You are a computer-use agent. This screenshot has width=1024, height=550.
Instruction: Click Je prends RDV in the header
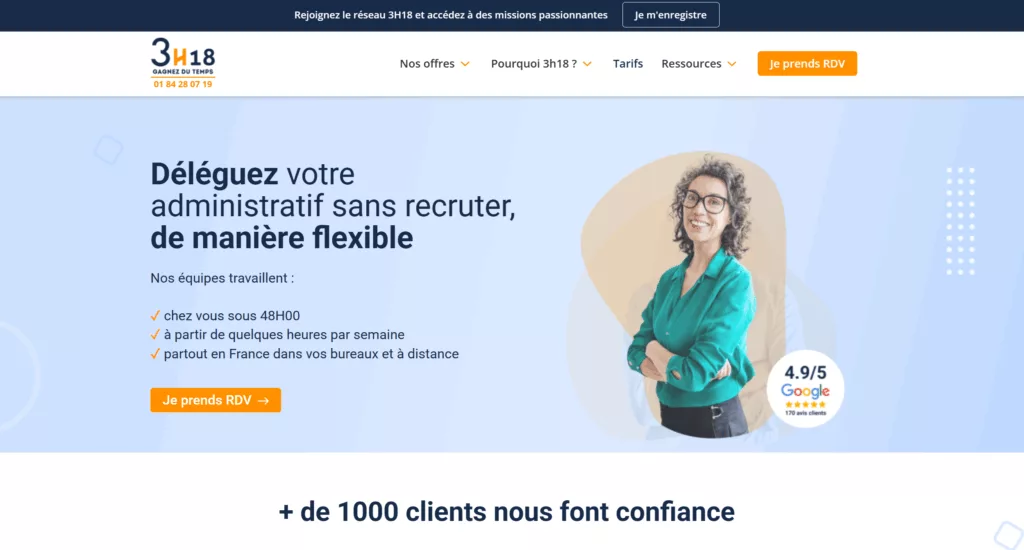pos(807,63)
